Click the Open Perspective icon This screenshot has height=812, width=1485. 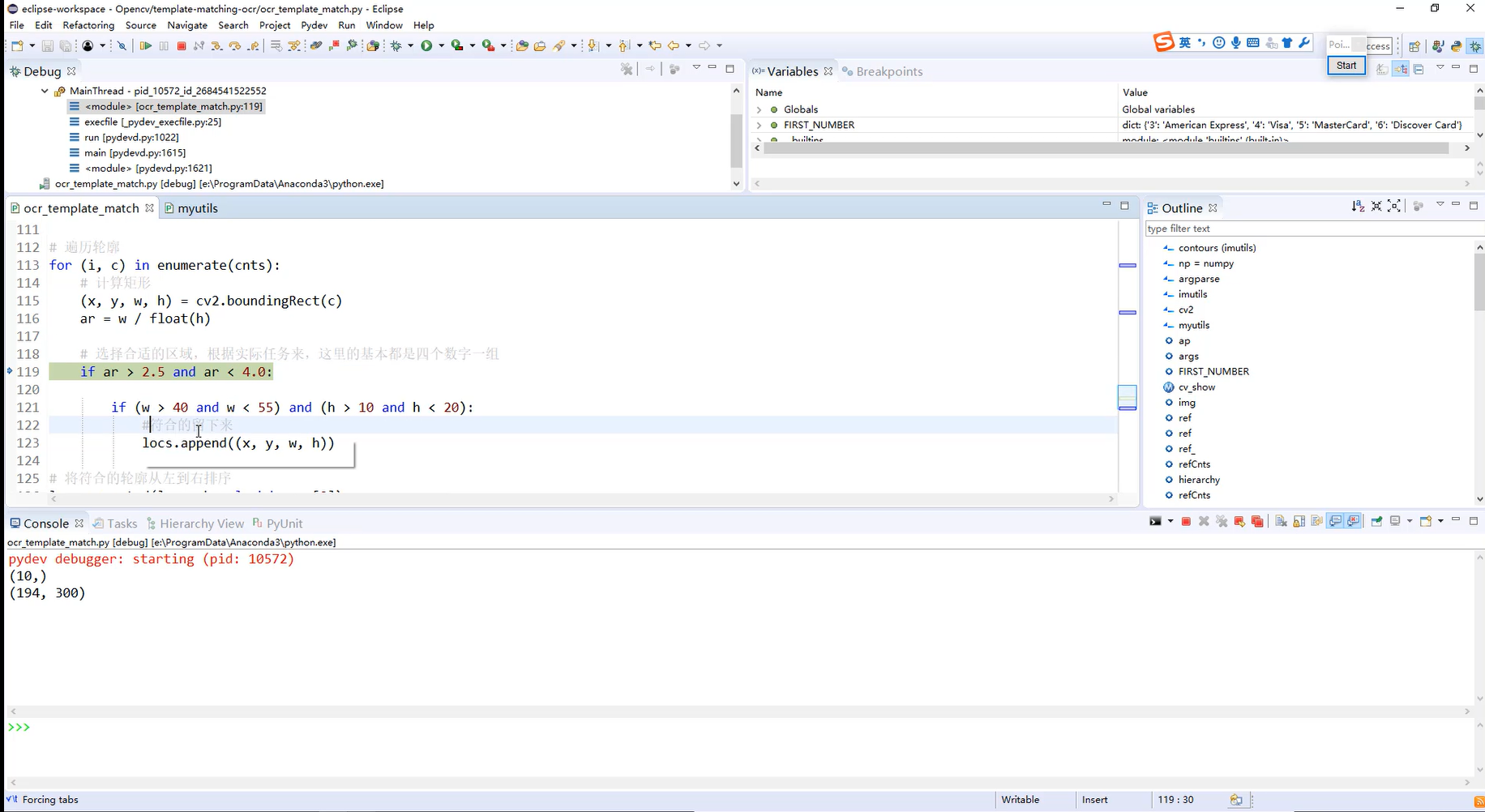click(x=1414, y=46)
